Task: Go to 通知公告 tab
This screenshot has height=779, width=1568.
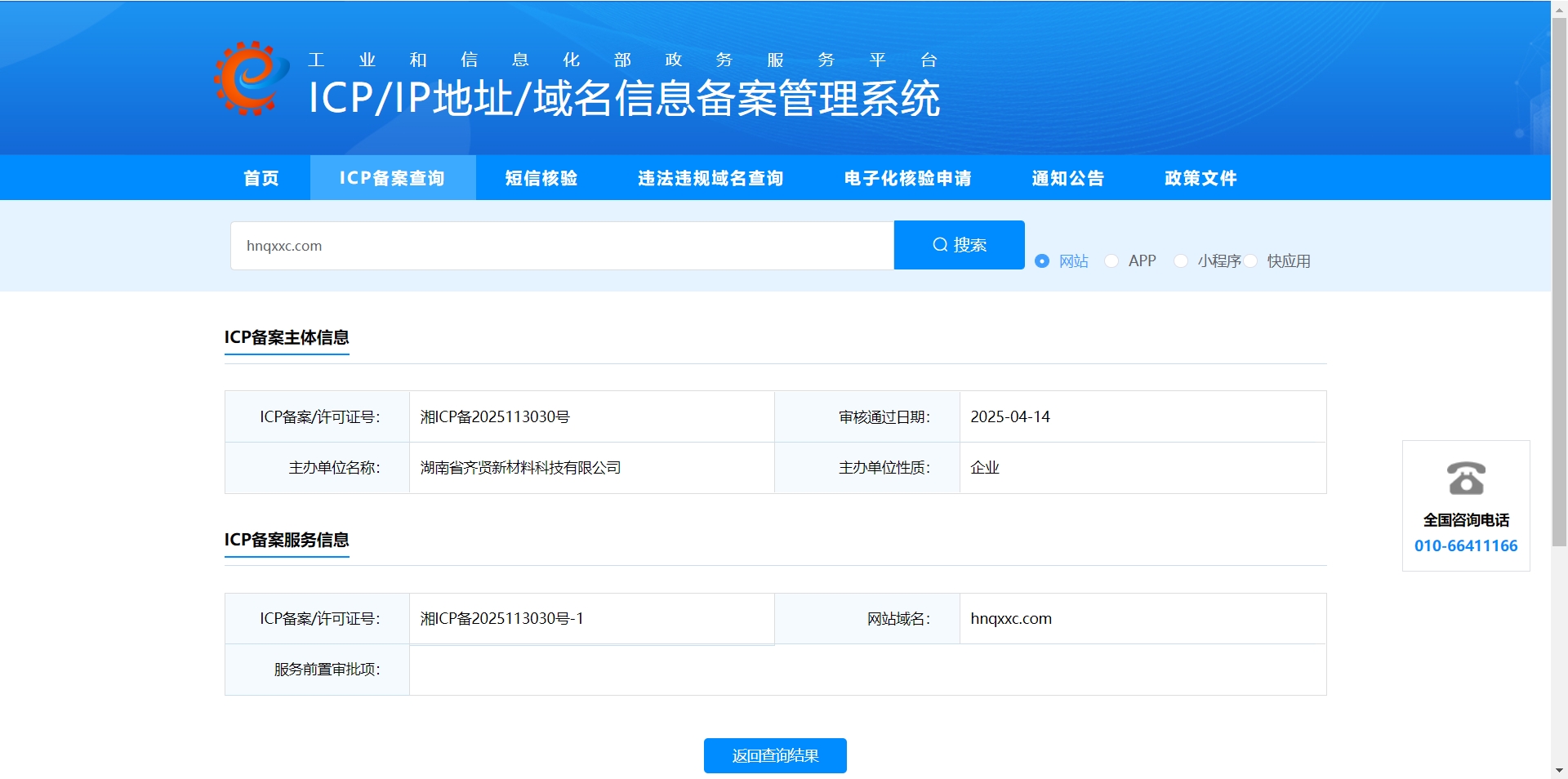Action: point(1068,178)
